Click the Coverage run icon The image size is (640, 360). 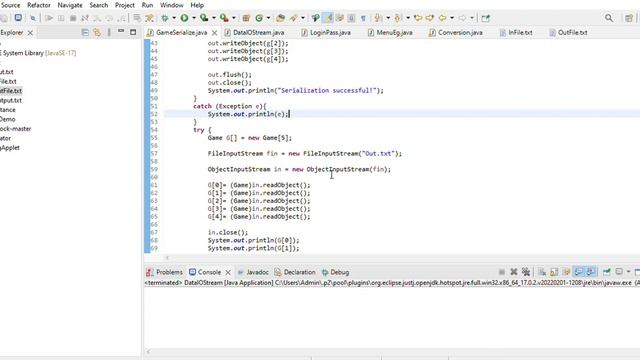coord(204,18)
